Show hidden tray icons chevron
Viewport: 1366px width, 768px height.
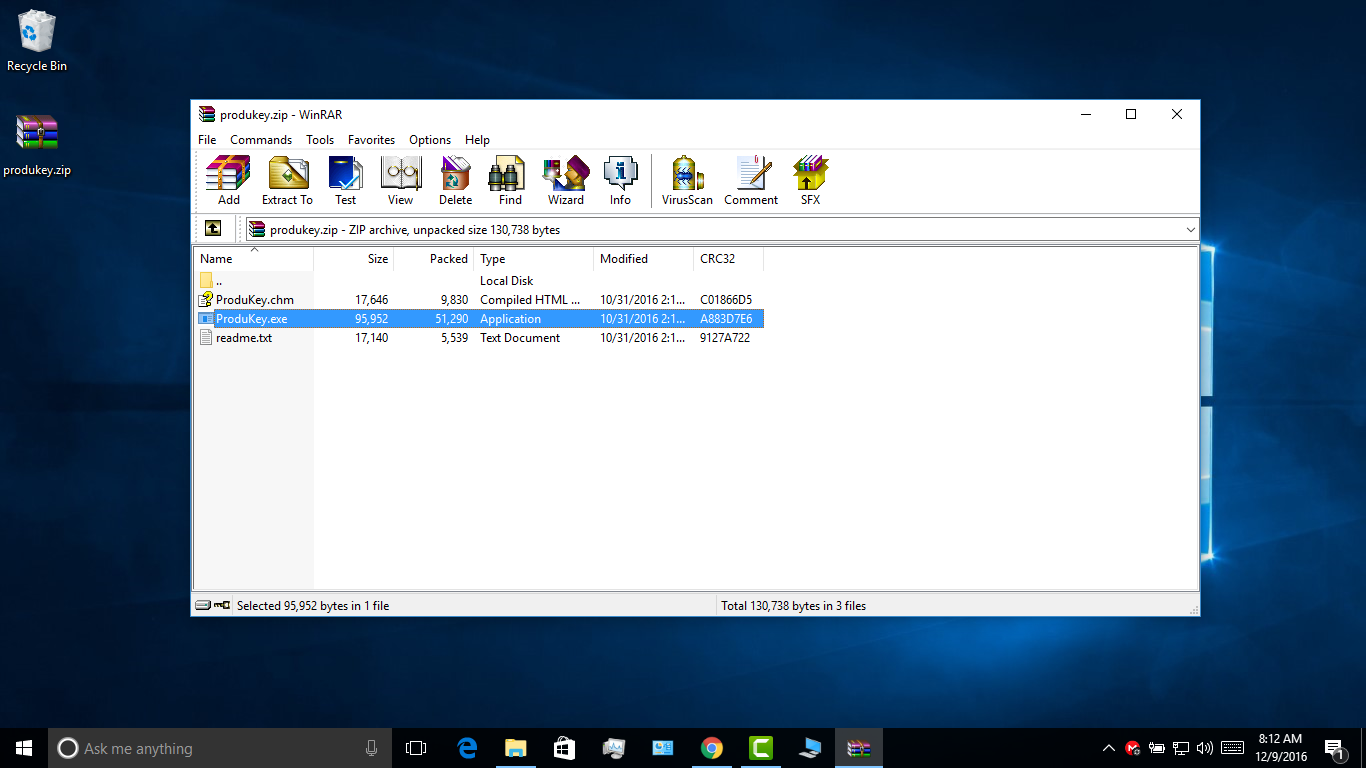pyautogui.click(x=1109, y=748)
